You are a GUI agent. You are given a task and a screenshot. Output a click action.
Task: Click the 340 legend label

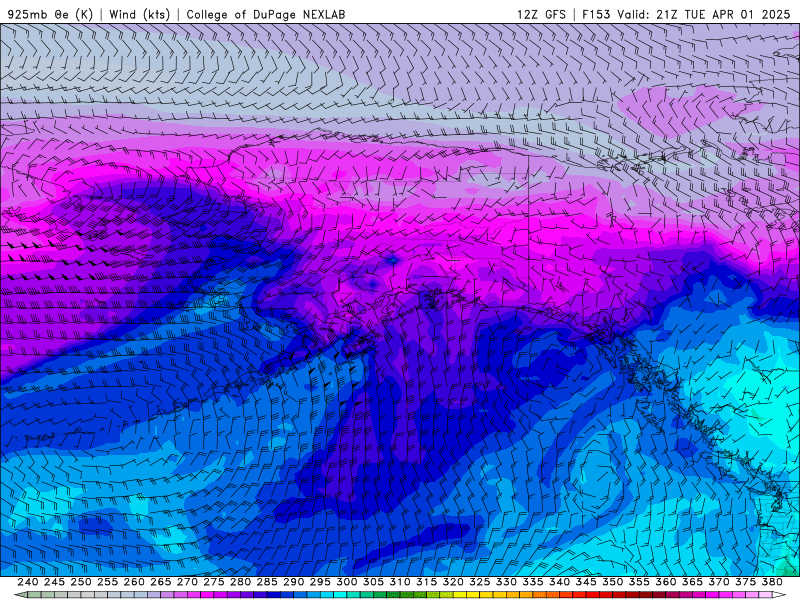(x=559, y=582)
